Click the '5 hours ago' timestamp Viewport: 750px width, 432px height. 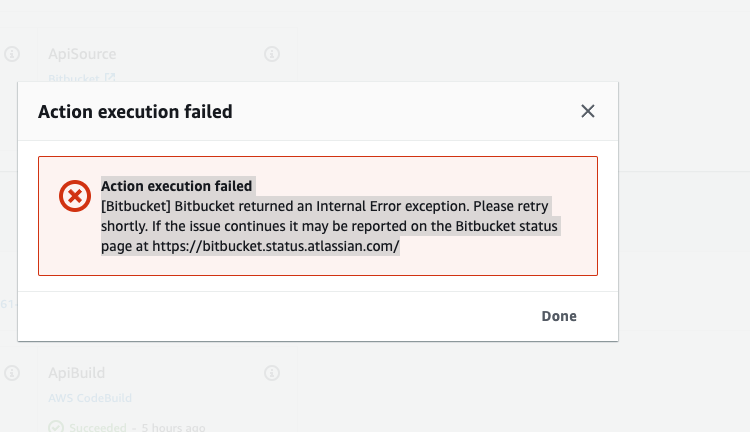pyautogui.click(x=173, y=427)
